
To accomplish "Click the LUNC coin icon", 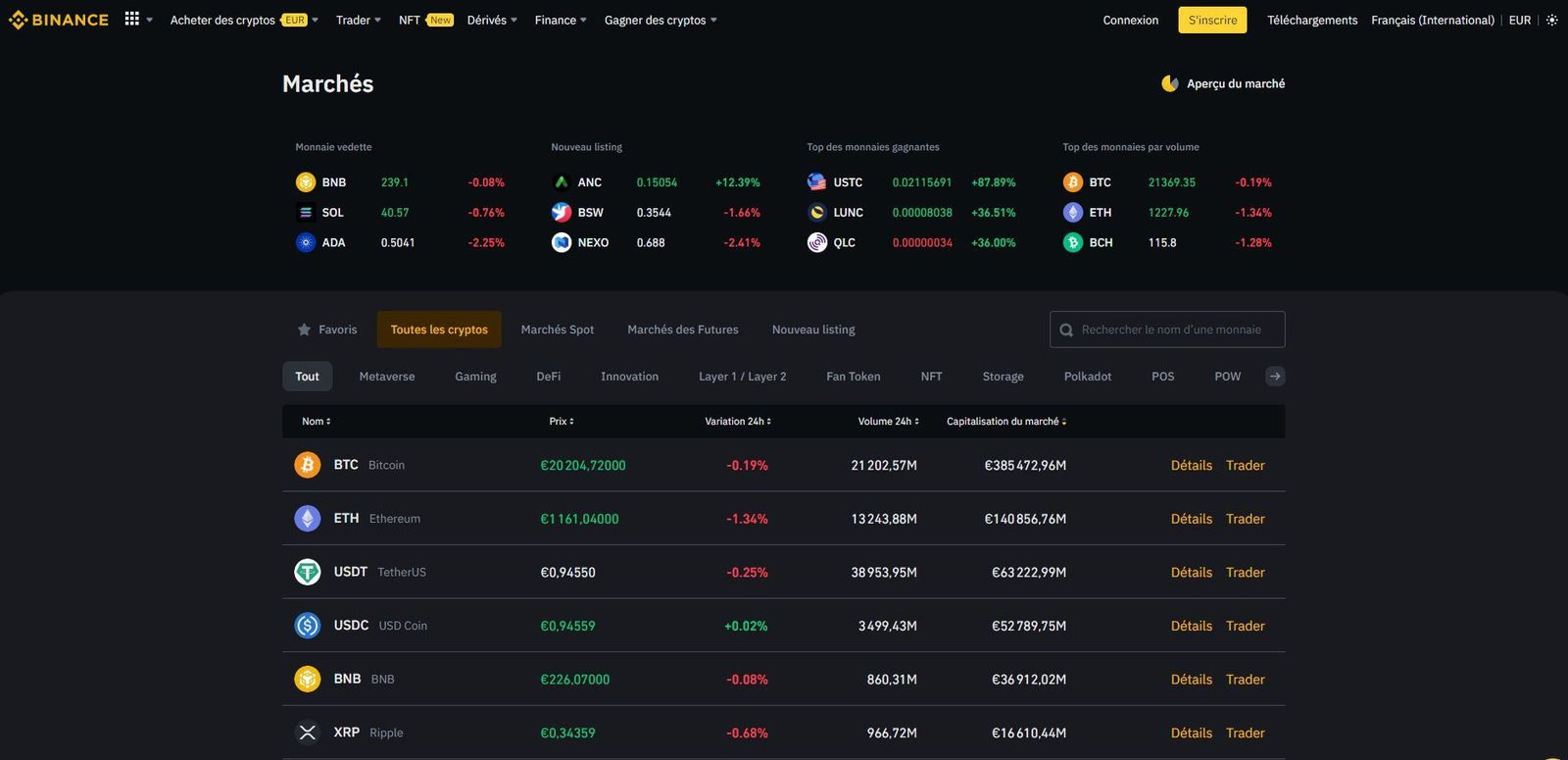I will [817, 212].
